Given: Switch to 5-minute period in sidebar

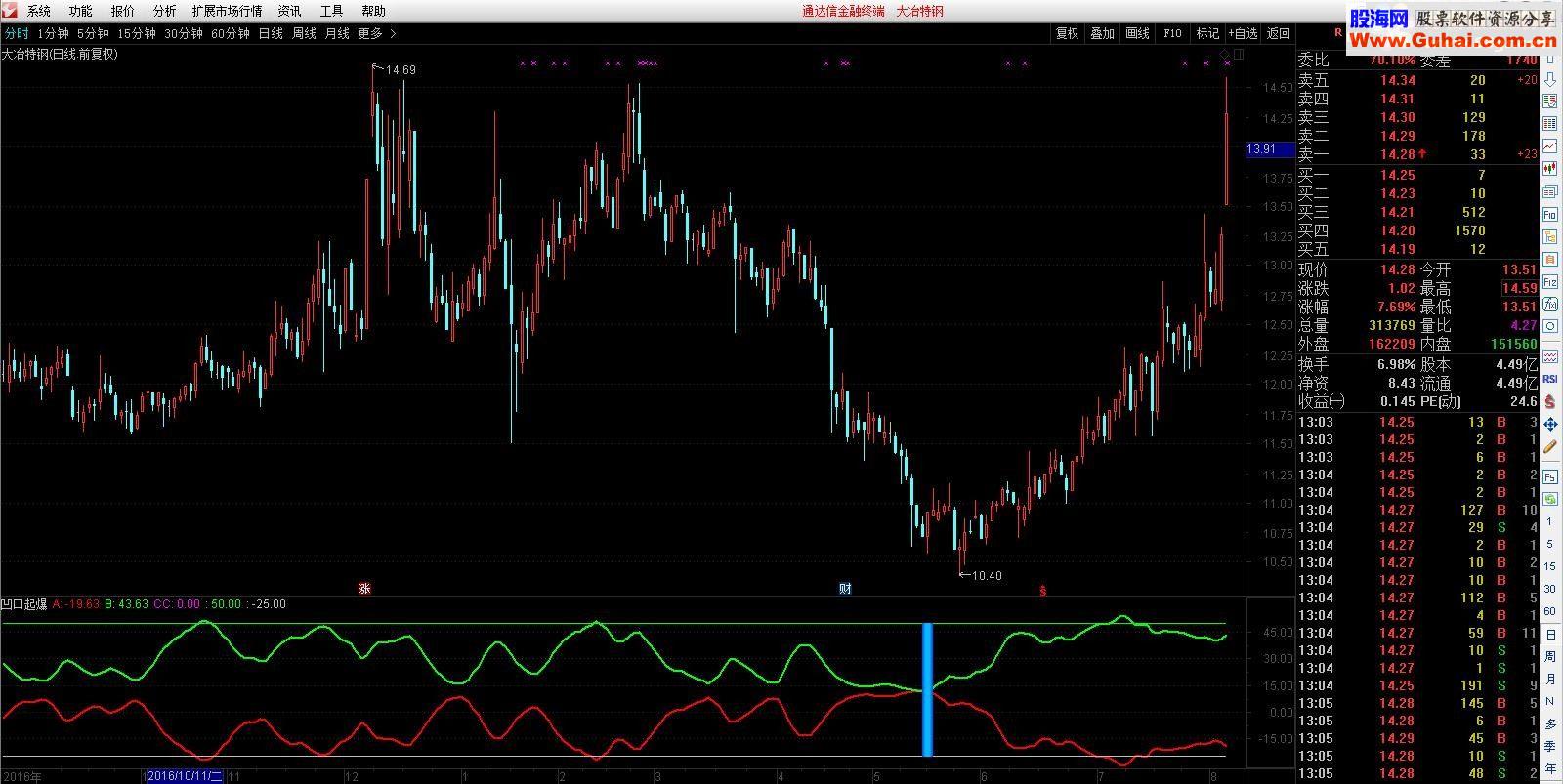Looking at the screenshot, I should 1550,545.
